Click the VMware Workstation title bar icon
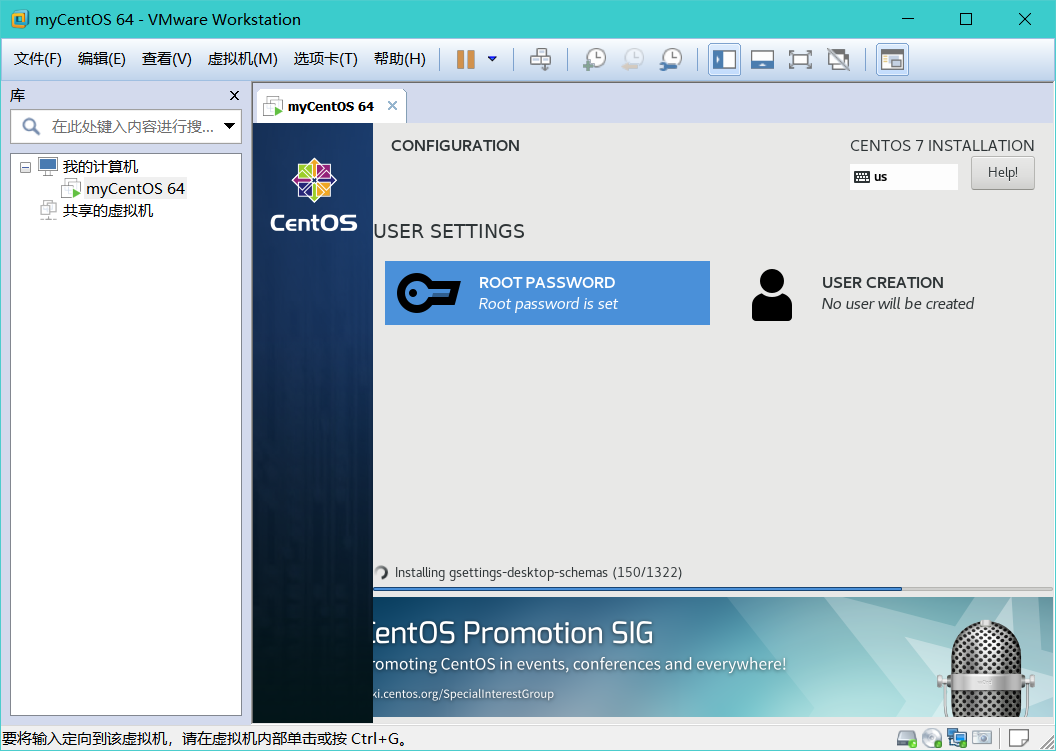The image size is (1056, 751). pos(20,19)
